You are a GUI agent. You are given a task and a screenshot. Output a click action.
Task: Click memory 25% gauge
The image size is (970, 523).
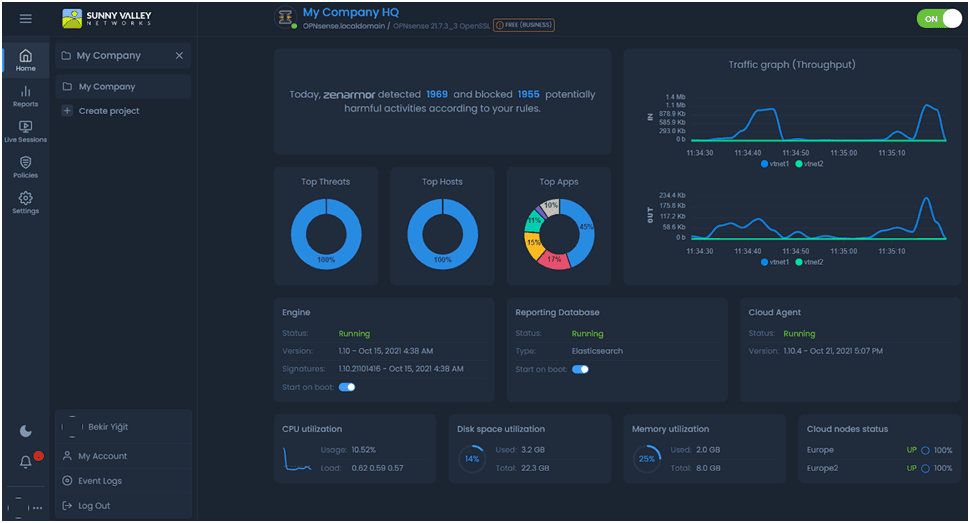(646, 459)
